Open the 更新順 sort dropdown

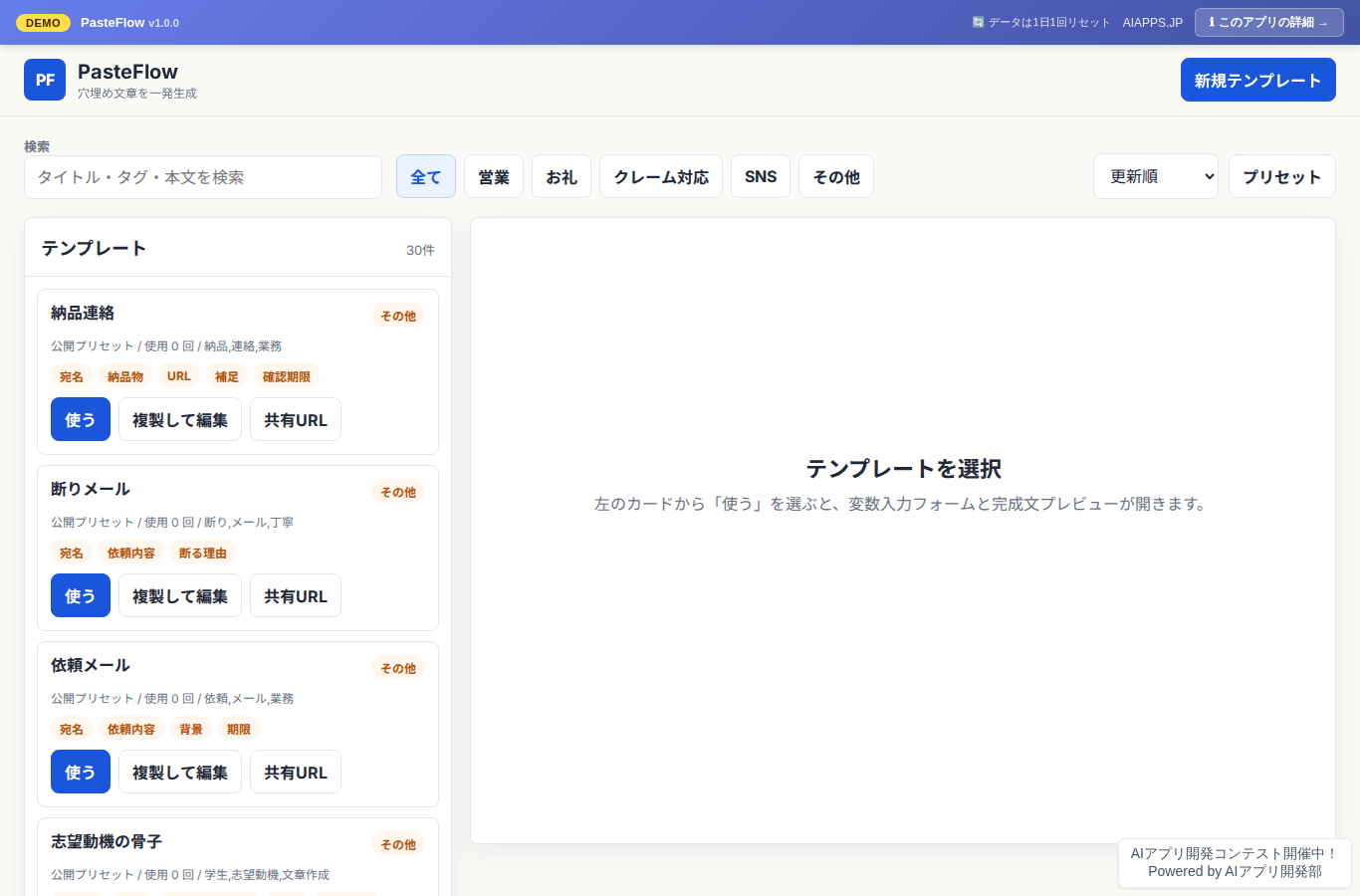(1156, 176)
